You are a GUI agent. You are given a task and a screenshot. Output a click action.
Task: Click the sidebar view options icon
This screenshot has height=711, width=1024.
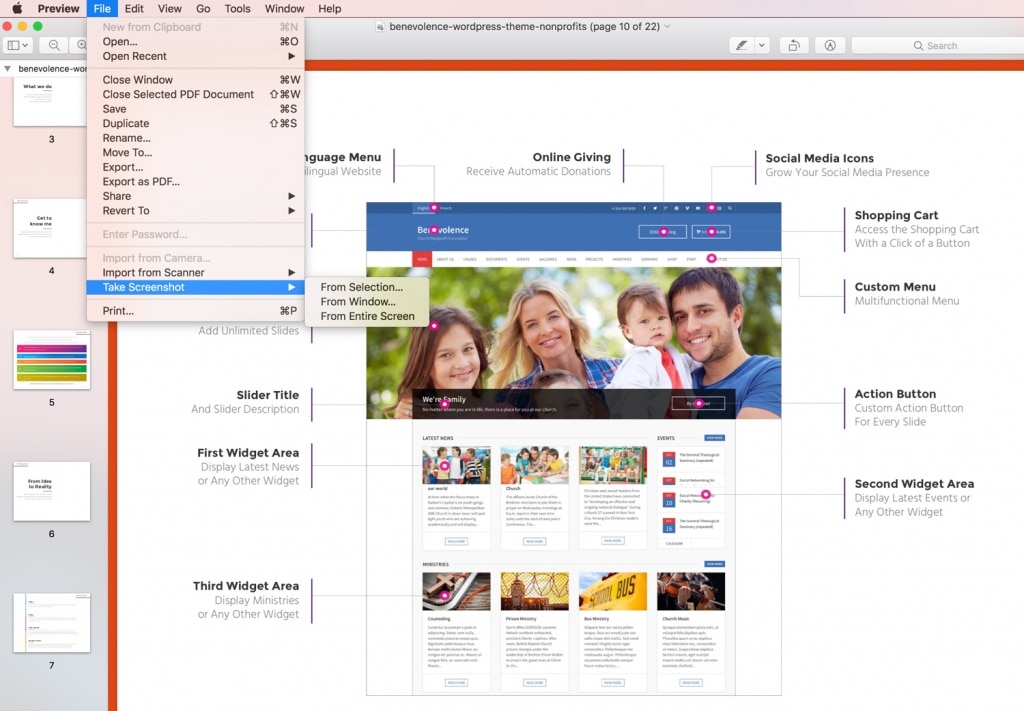pos(17,45)
